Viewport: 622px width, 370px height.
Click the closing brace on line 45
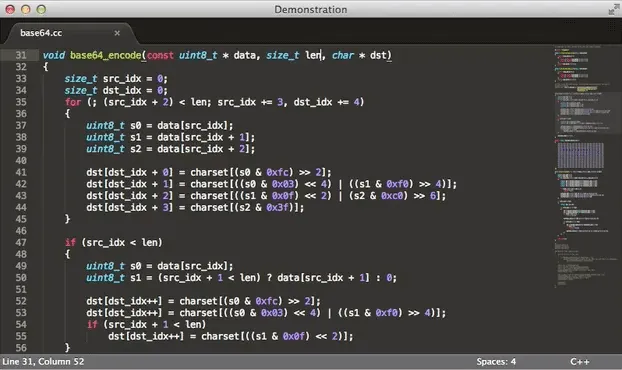pyautogui.click(x=67, y=219)
